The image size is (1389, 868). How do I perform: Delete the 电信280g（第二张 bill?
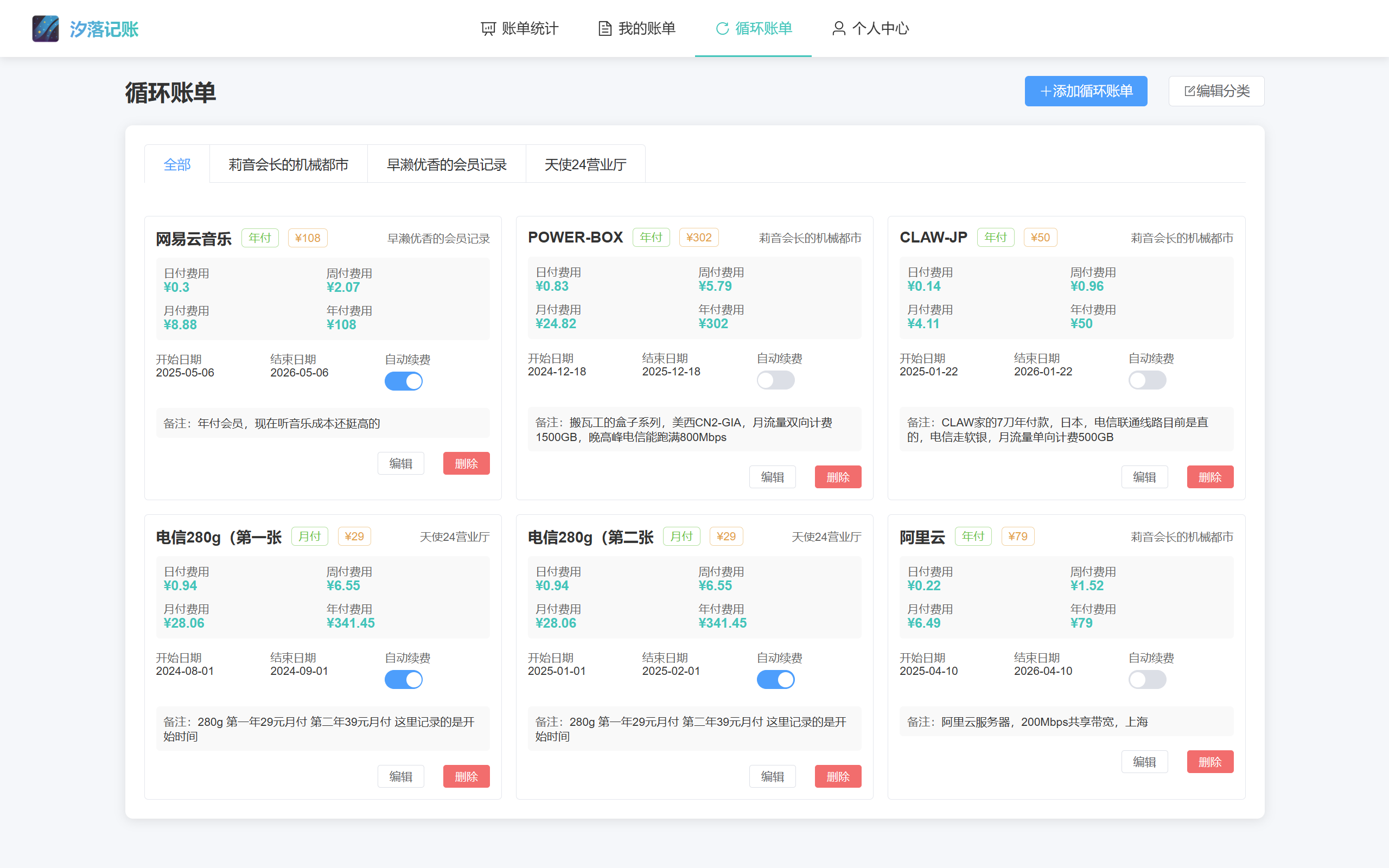[838, 776]
